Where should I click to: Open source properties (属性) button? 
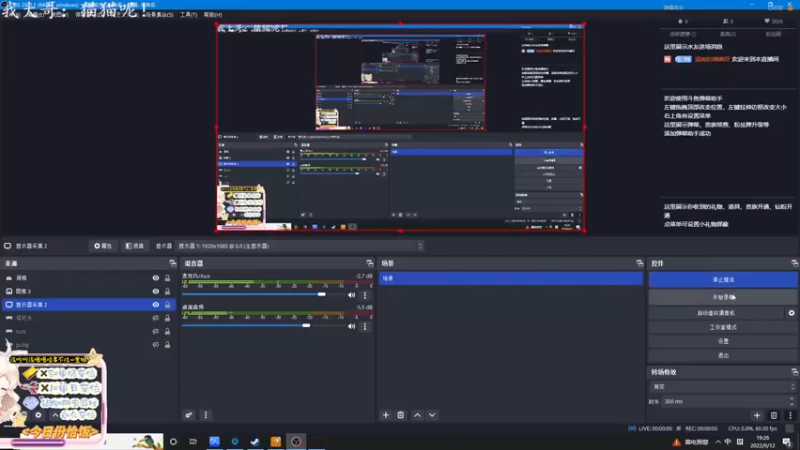pyautogui.click(x=103, y=246)
